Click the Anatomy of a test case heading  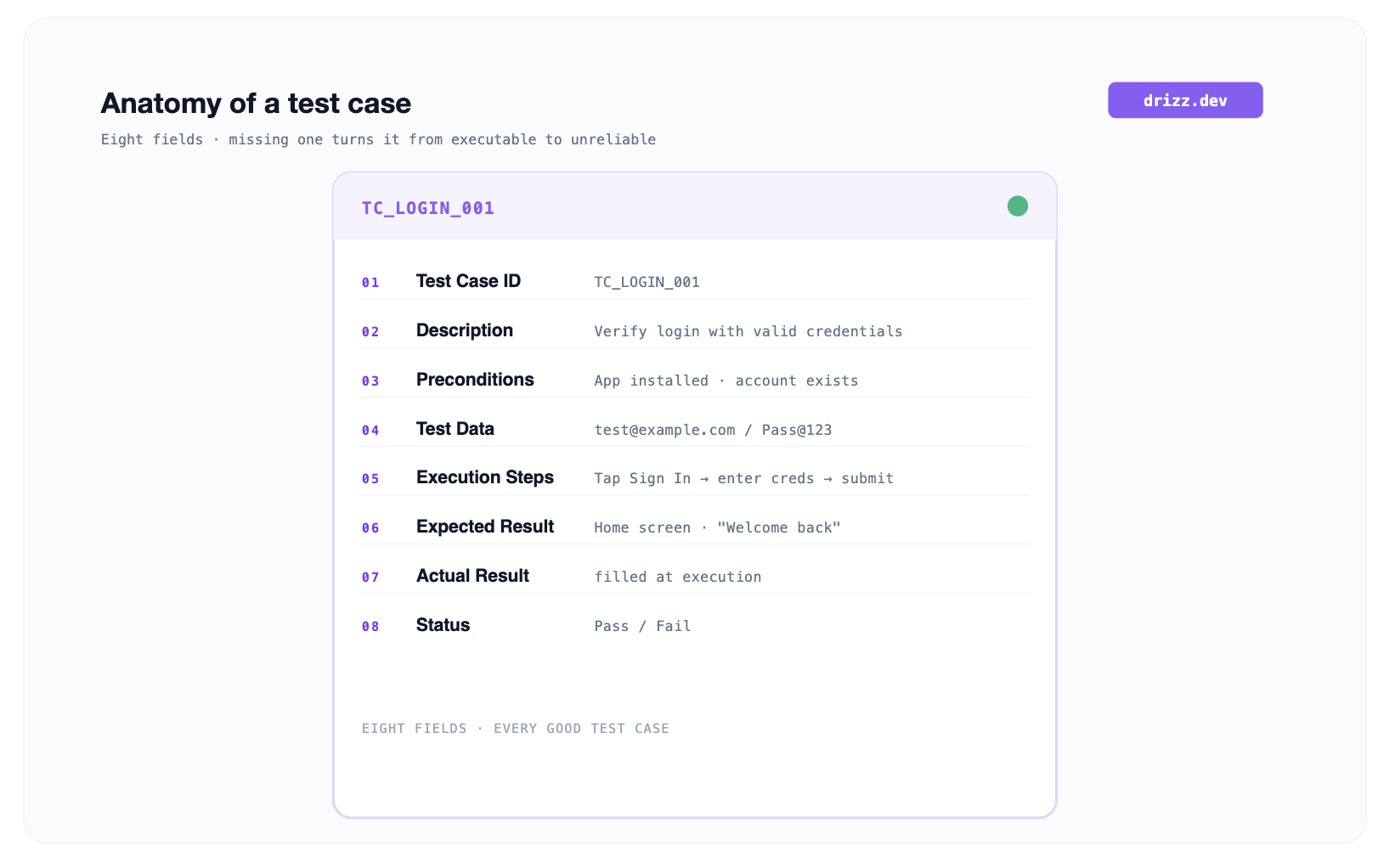[256, 104]
